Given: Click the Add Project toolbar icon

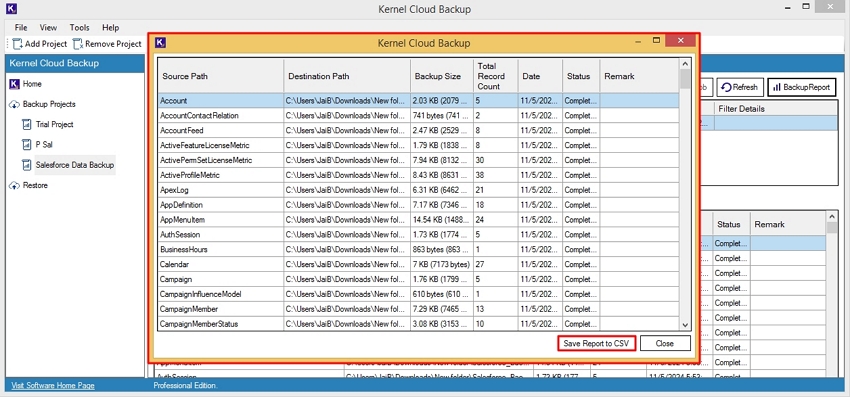Looking at the screenshot, I should 18,44.
